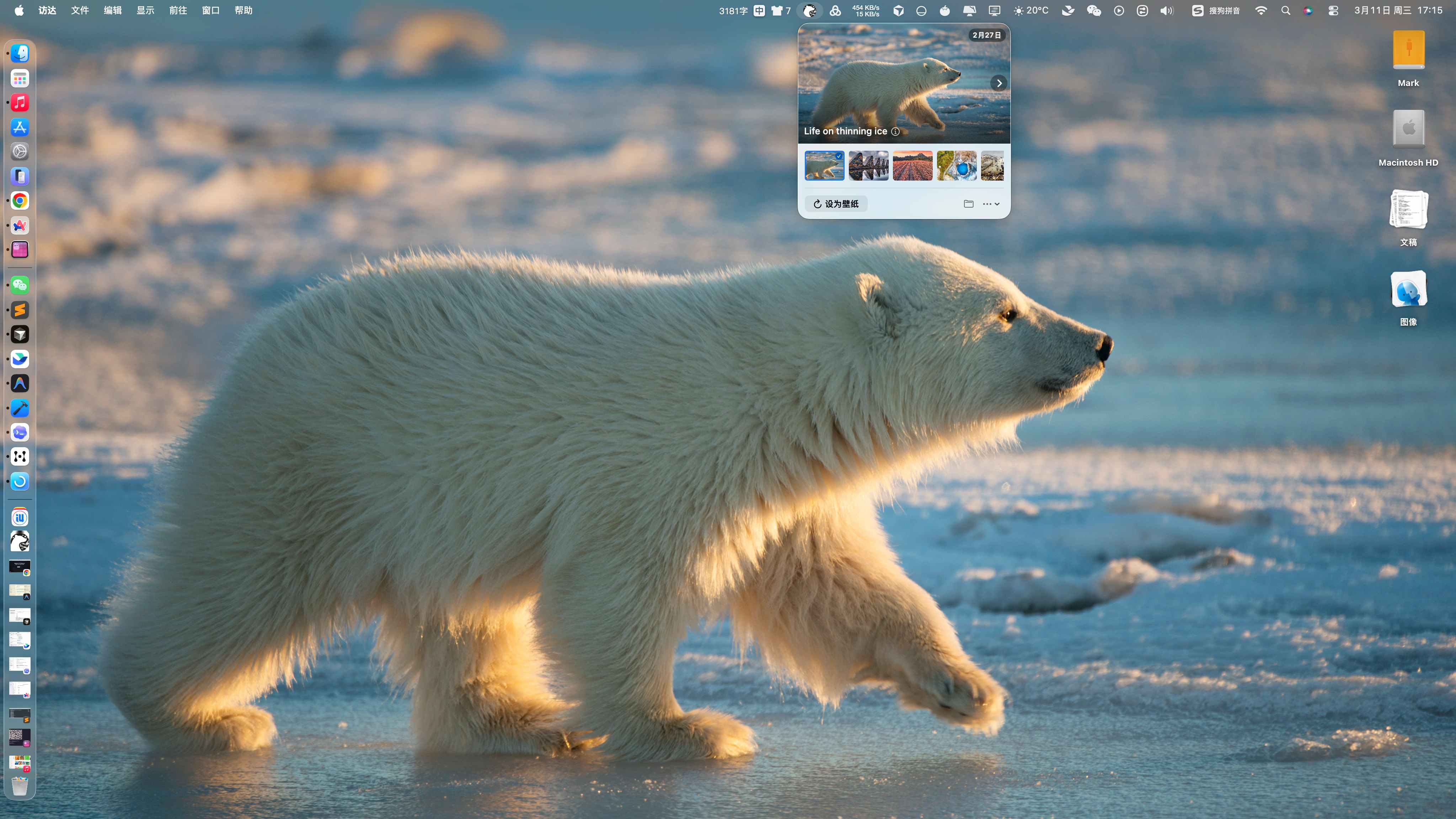Open the wallpaper folder icon
This screenshot has width=1456, height=819.
pyautogui.click(x=968, y=204)
